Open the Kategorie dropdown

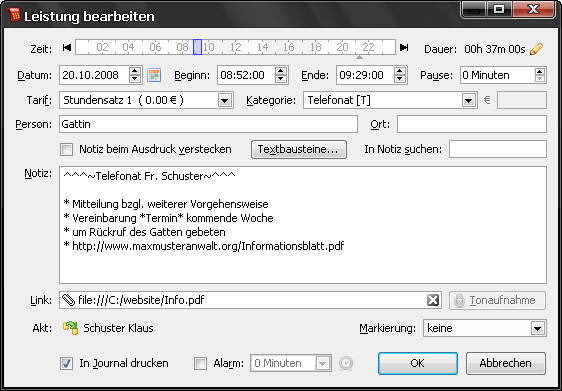[468, 100]
